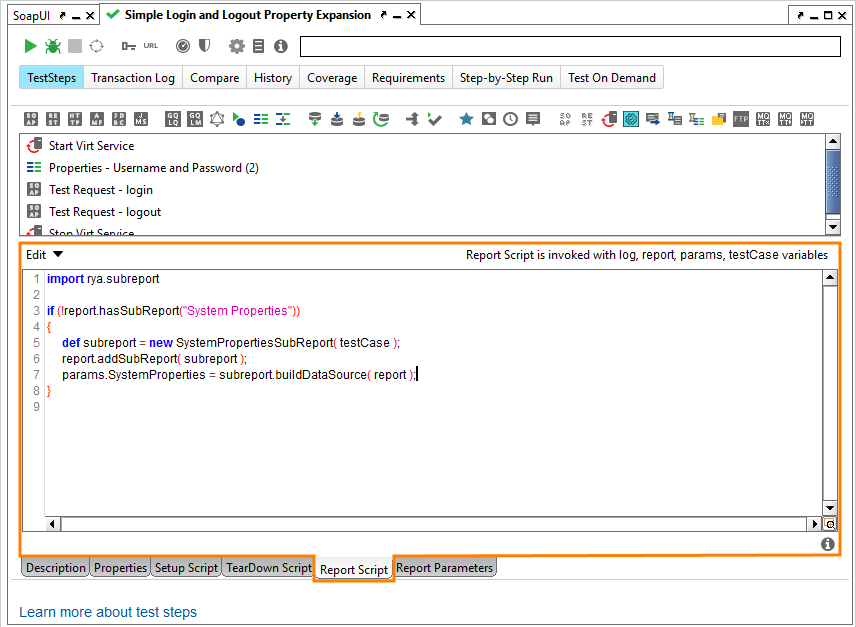Open the TearDown Script tab
Screen dimensions: 856x627
[269, 568]
